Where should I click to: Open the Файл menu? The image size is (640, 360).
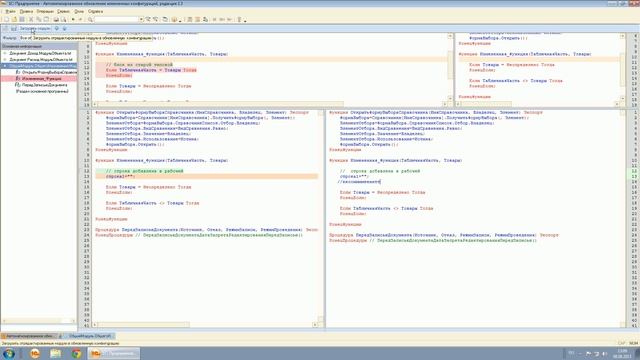coord(10,11)
